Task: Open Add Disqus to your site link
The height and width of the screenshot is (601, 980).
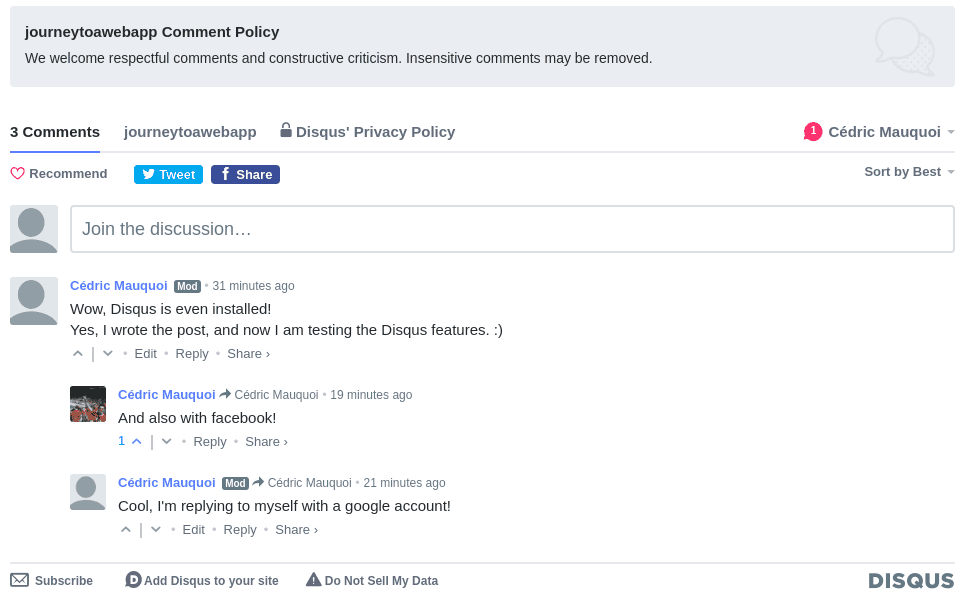Action: pyautogui.click(x=211, y=581)
